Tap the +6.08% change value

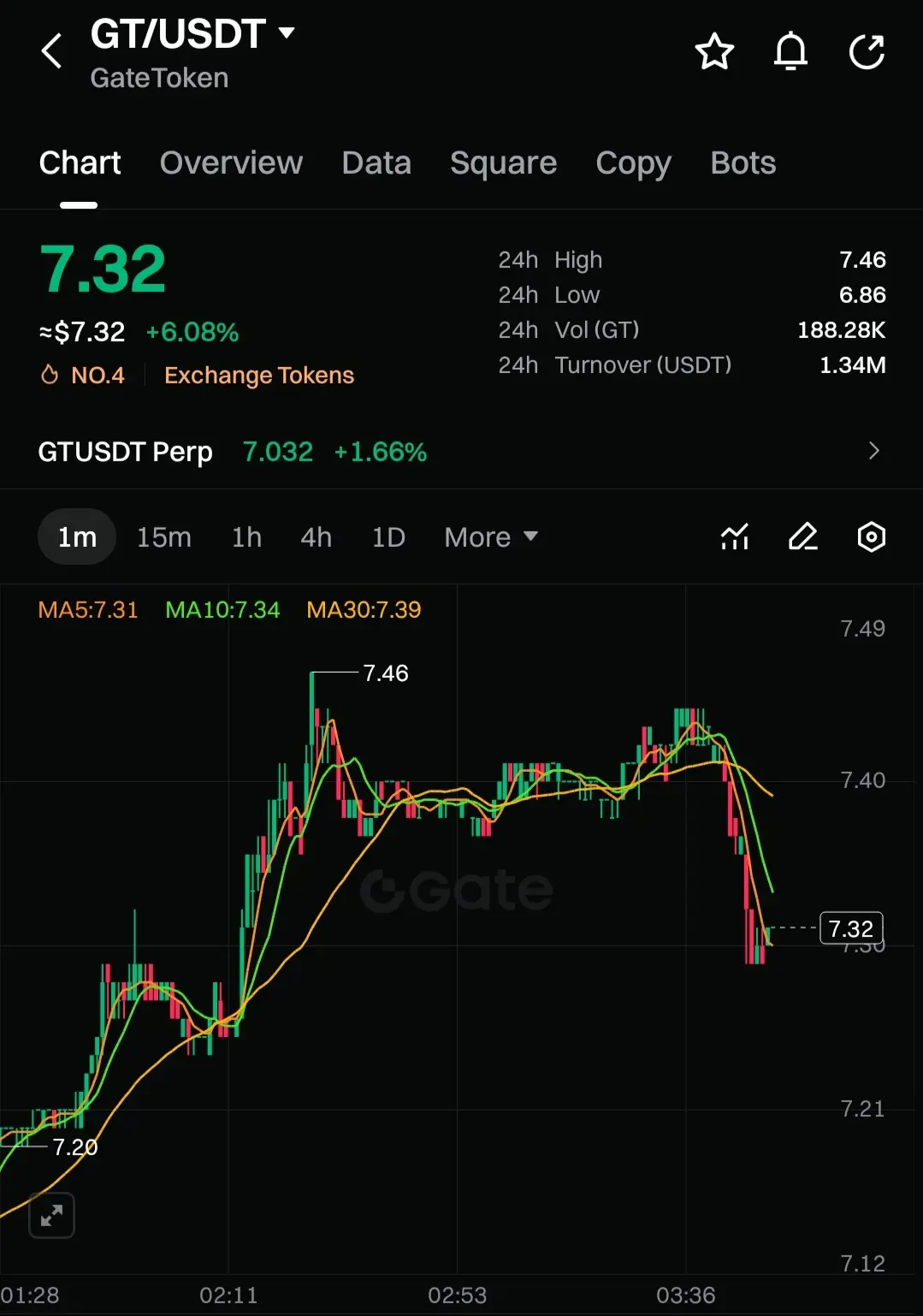192,332
